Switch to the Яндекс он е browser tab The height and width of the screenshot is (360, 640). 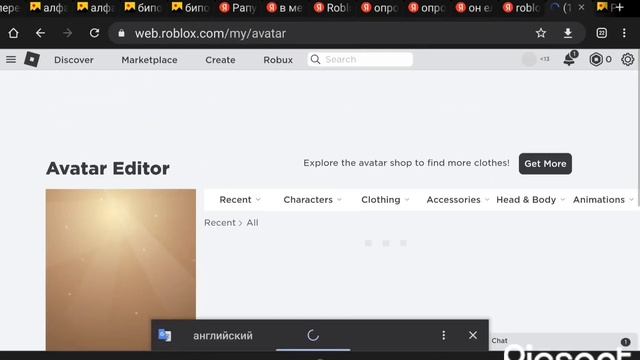coord(473,7)
